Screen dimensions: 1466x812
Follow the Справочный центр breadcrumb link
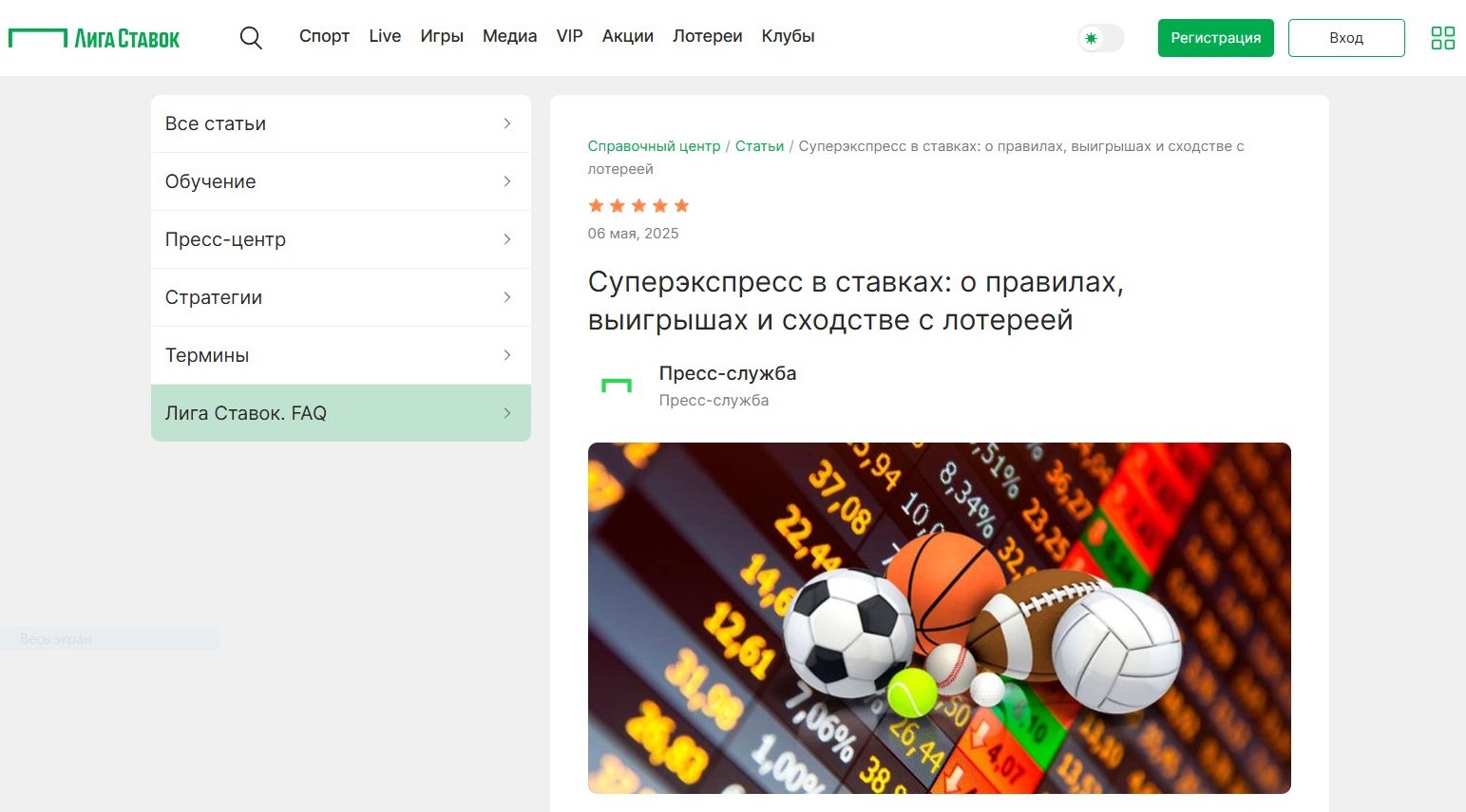pyautogui.click(x=654, y=146)
